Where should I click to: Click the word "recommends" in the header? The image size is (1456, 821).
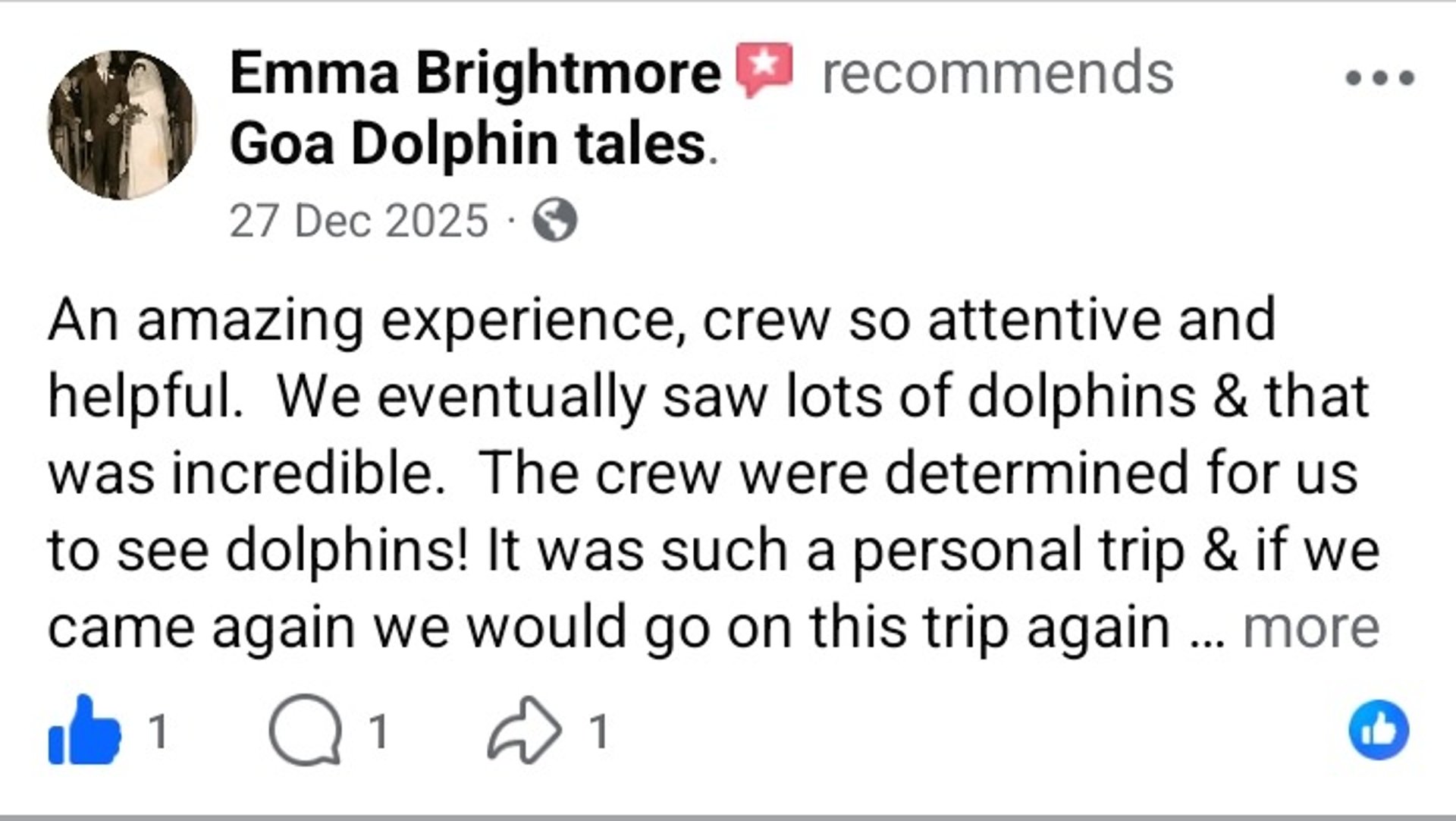997,74
